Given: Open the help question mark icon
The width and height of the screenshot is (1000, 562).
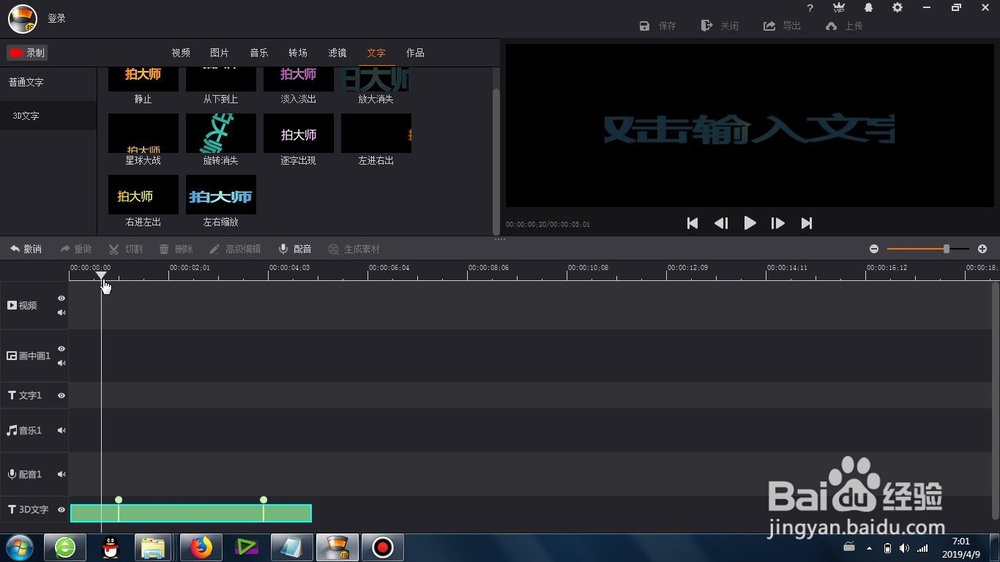Looking at the screenshot, I should point(810,8).
